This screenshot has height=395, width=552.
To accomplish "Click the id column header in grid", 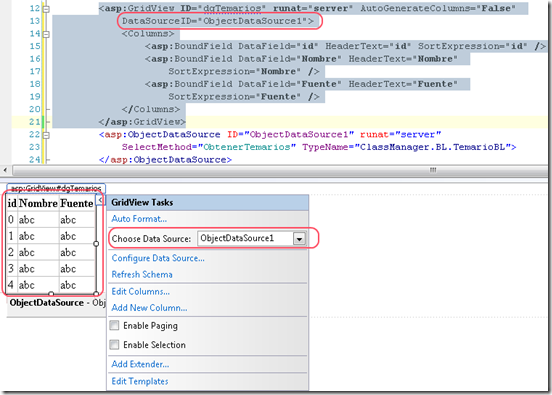I will point(12,203).
